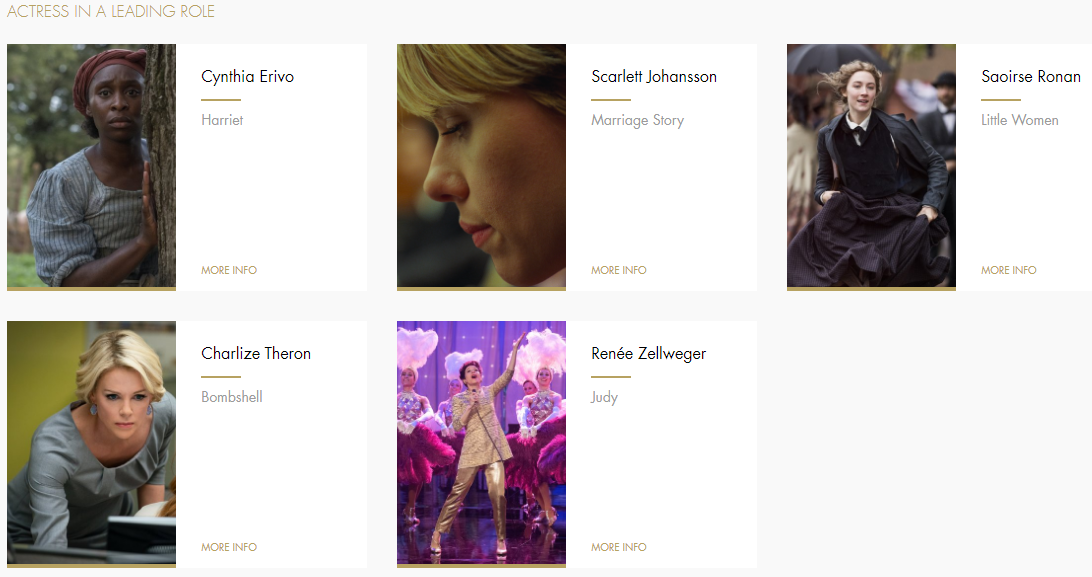Click the Actress in a Leading Role heading

(111, 11)
